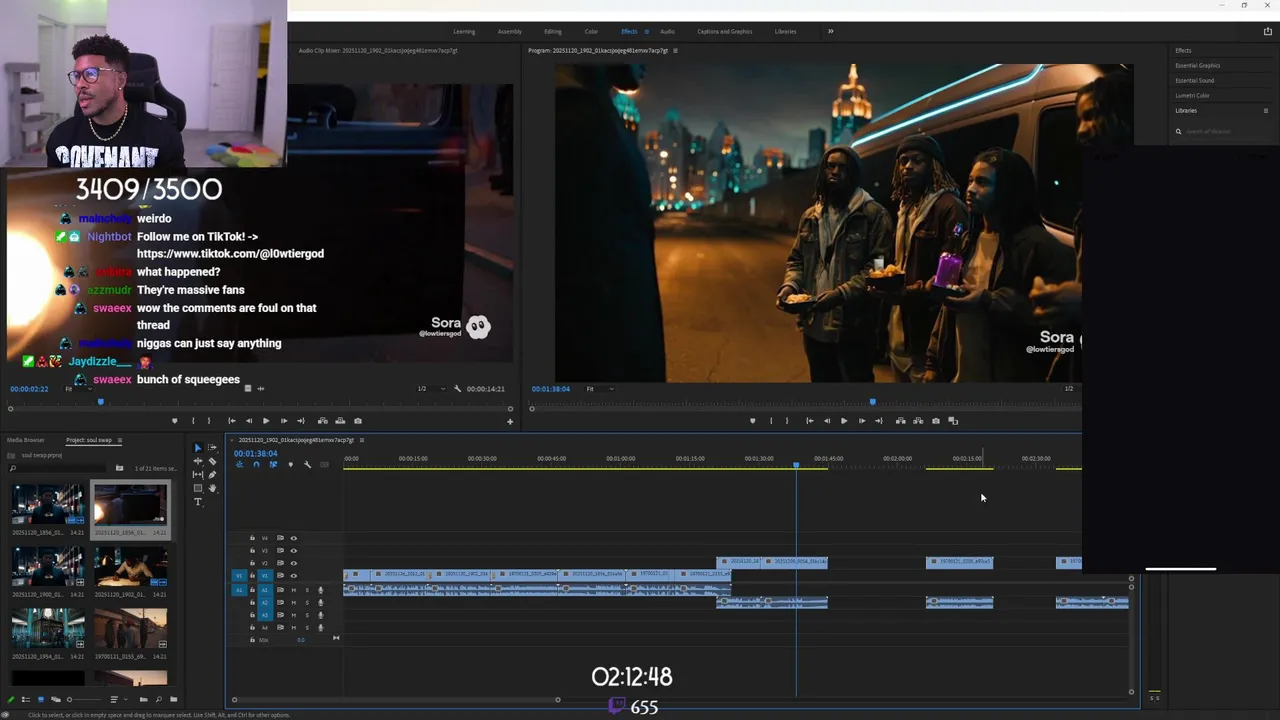Select the Ripple Edit tool
Image resolution: width=1280 pixels, height=720 pixels.
pyautogui.click(x=198, y=461)
